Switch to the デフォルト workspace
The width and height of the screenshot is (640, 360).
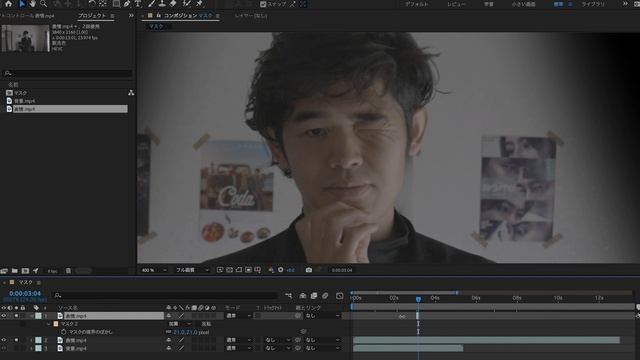tap(417, 4)
